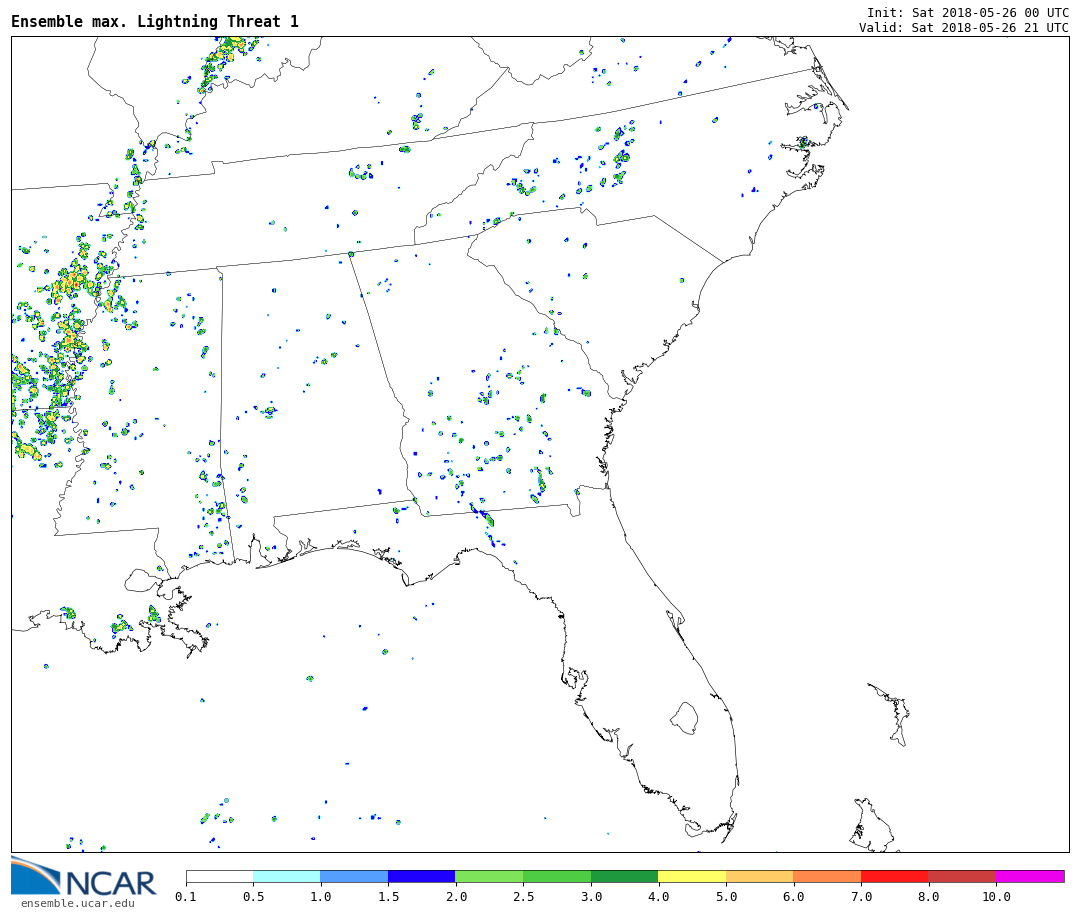Click the 3.0 colorbar label

point(591,896)
